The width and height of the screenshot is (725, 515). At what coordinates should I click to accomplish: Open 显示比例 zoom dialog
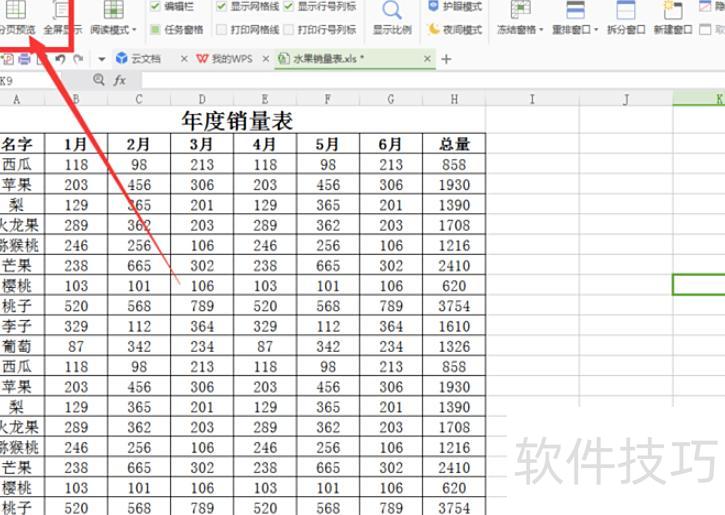(x=392, y=18)
